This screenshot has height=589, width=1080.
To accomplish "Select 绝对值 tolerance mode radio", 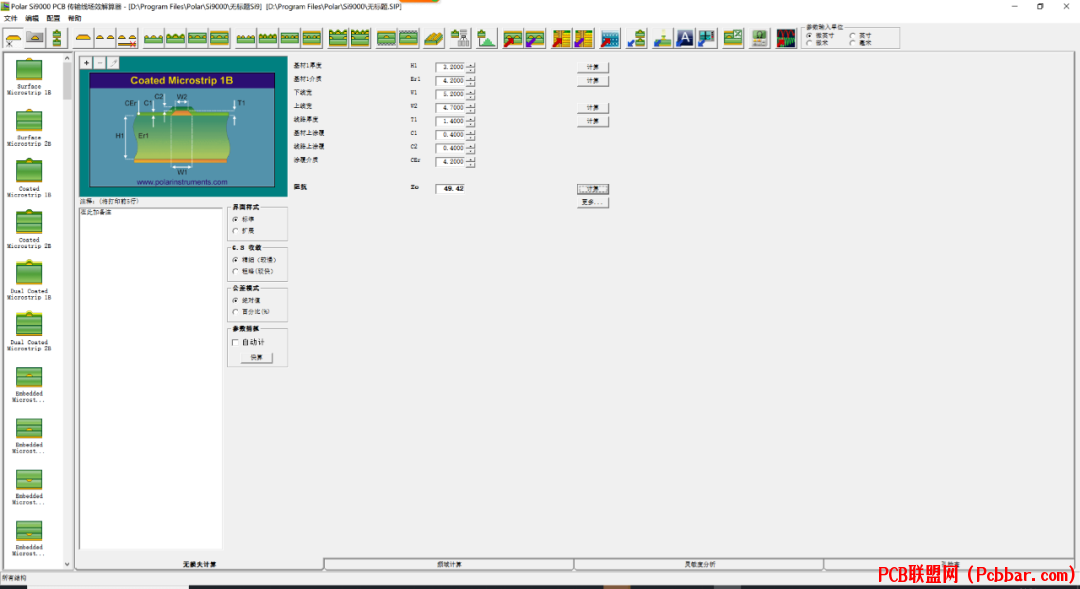I will tap(236, 300).
